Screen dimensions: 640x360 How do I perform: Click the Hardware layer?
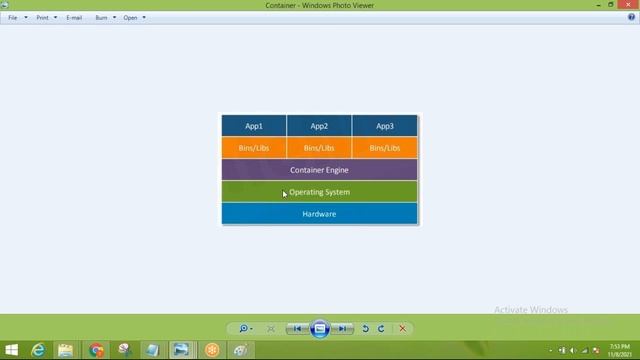coord(320,214)
